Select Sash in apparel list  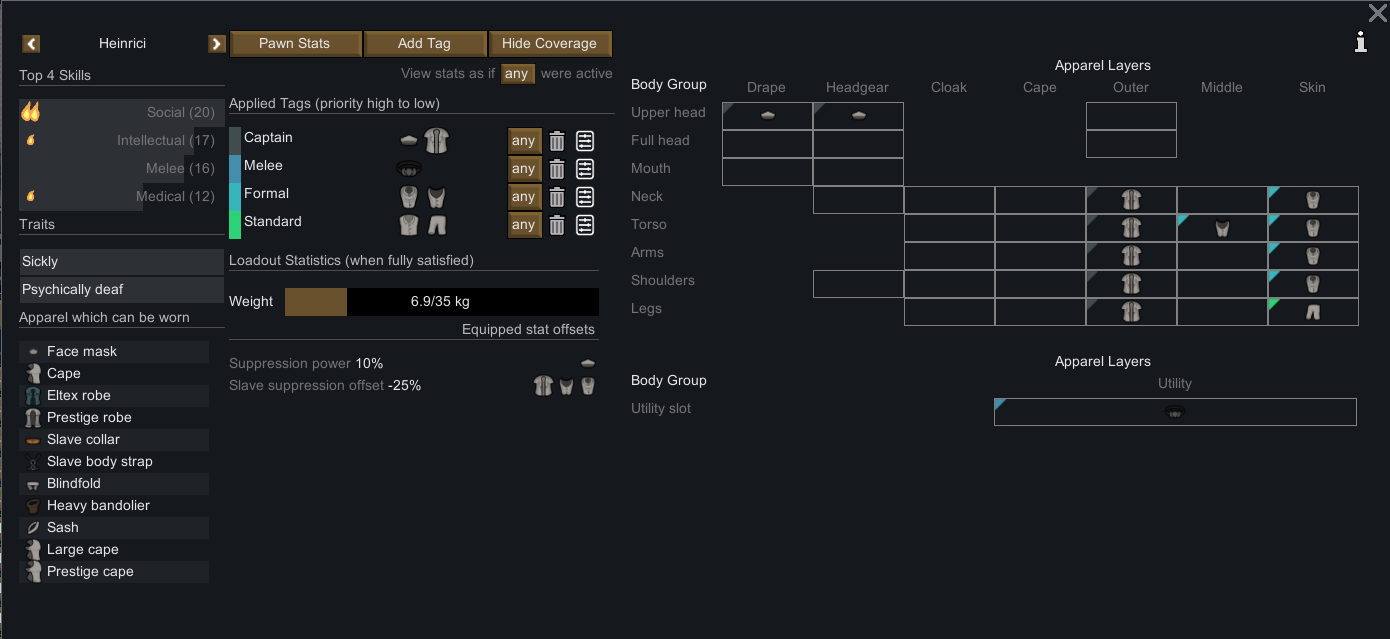point(114,527)
